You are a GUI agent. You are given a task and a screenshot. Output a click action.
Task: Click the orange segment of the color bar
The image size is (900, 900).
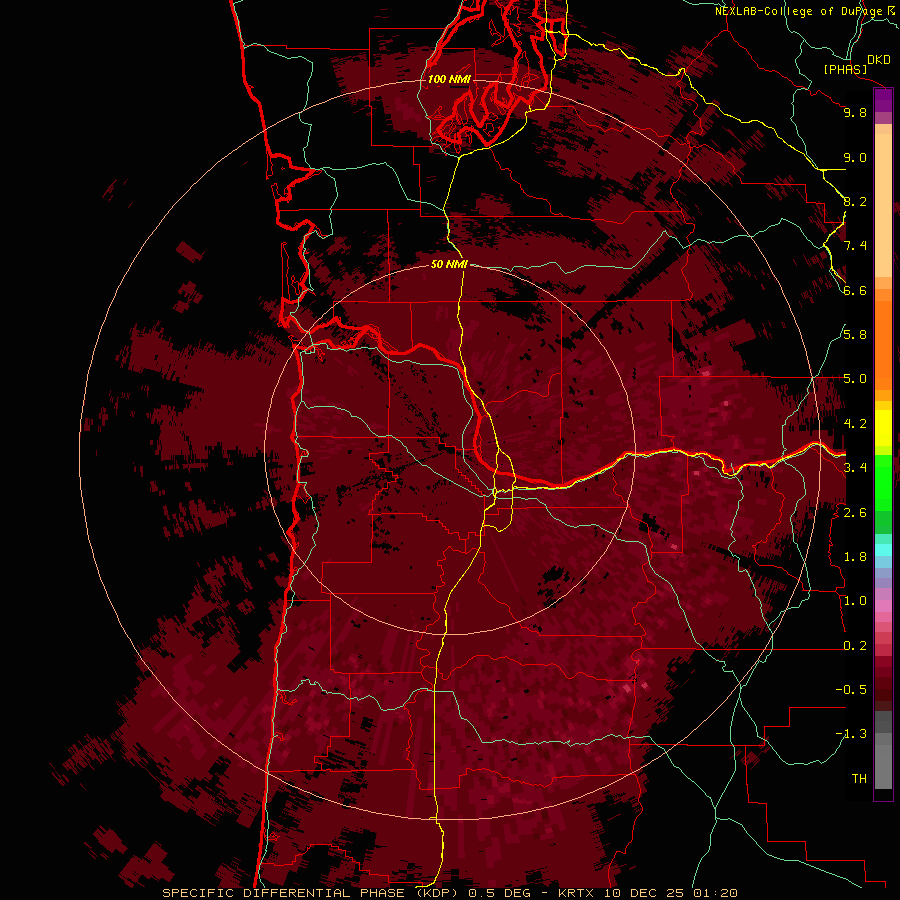click(x=883, y=344)
